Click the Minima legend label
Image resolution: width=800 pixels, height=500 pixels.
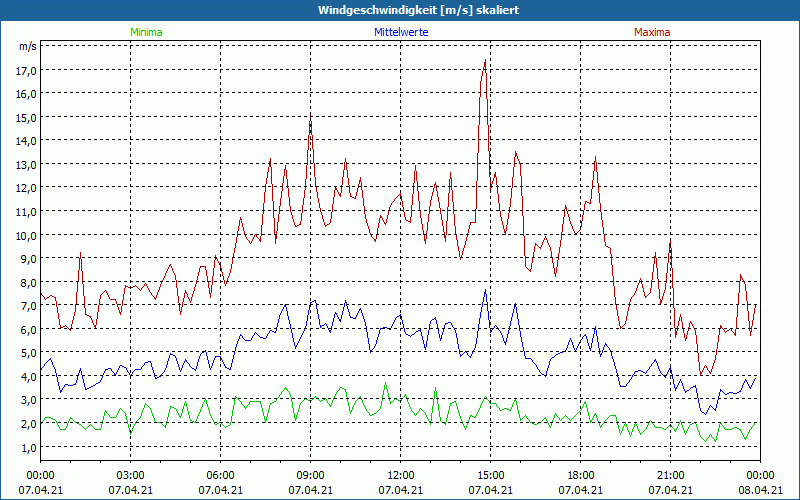146,32
